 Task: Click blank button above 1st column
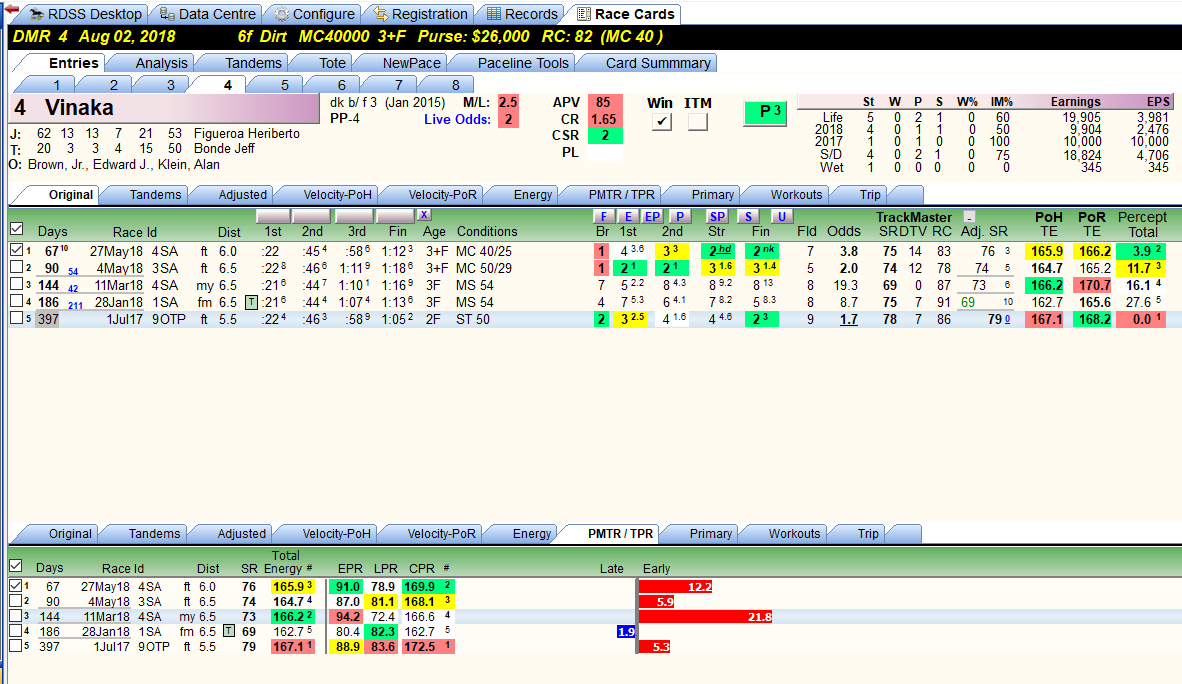[274, 216]
